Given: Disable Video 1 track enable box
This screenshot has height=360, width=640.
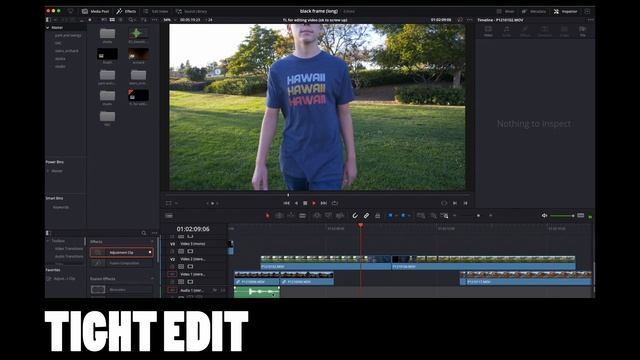Looking at the screenshot, I should [190, 282].
